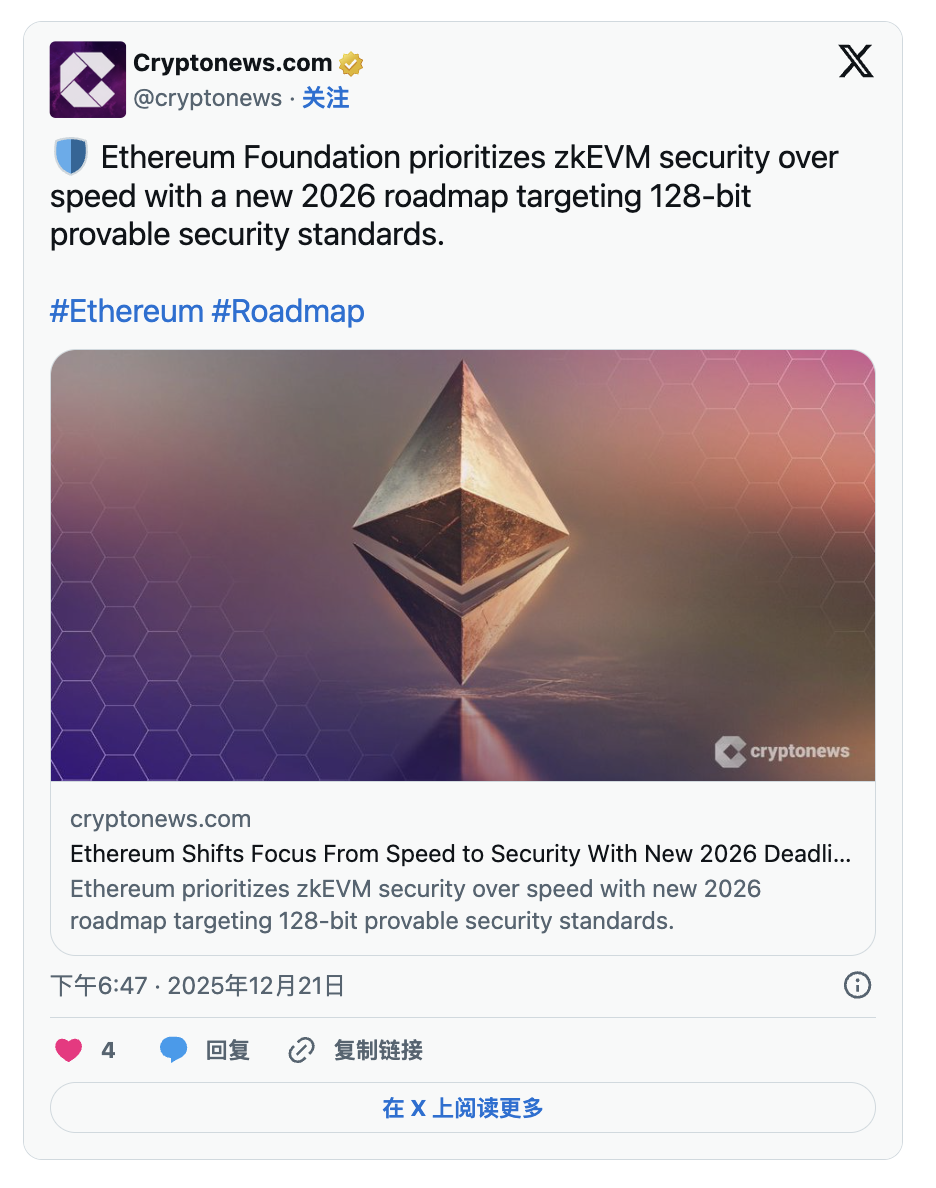This screenshot has width=936, height=1188.
Task: Click the 回复 reply label
Action: coord(228,1050)
